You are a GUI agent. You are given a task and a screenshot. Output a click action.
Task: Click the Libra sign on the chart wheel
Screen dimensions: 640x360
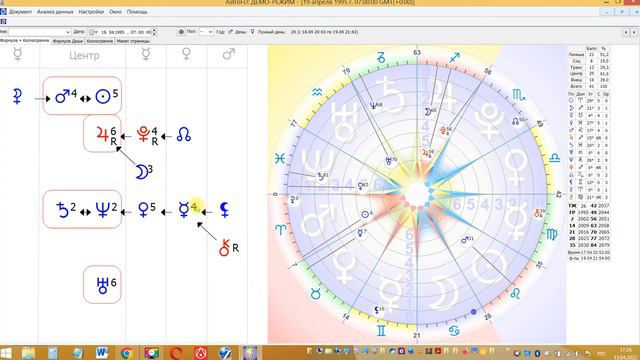(555, 158)
